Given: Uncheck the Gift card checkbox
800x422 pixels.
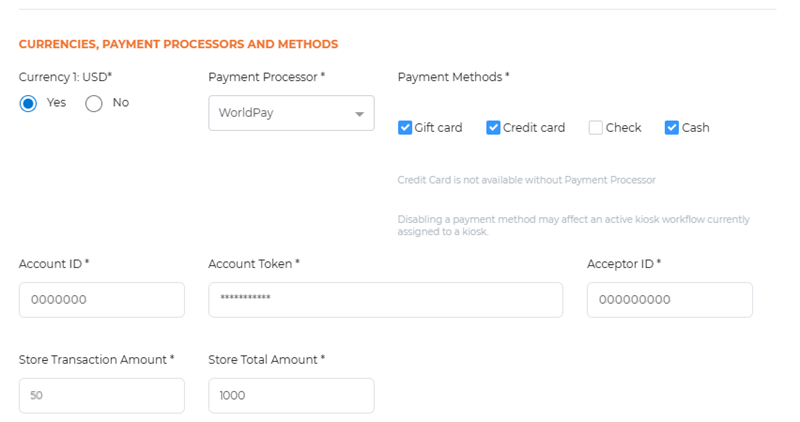Looking at the screenshot, I should point(405,128).
